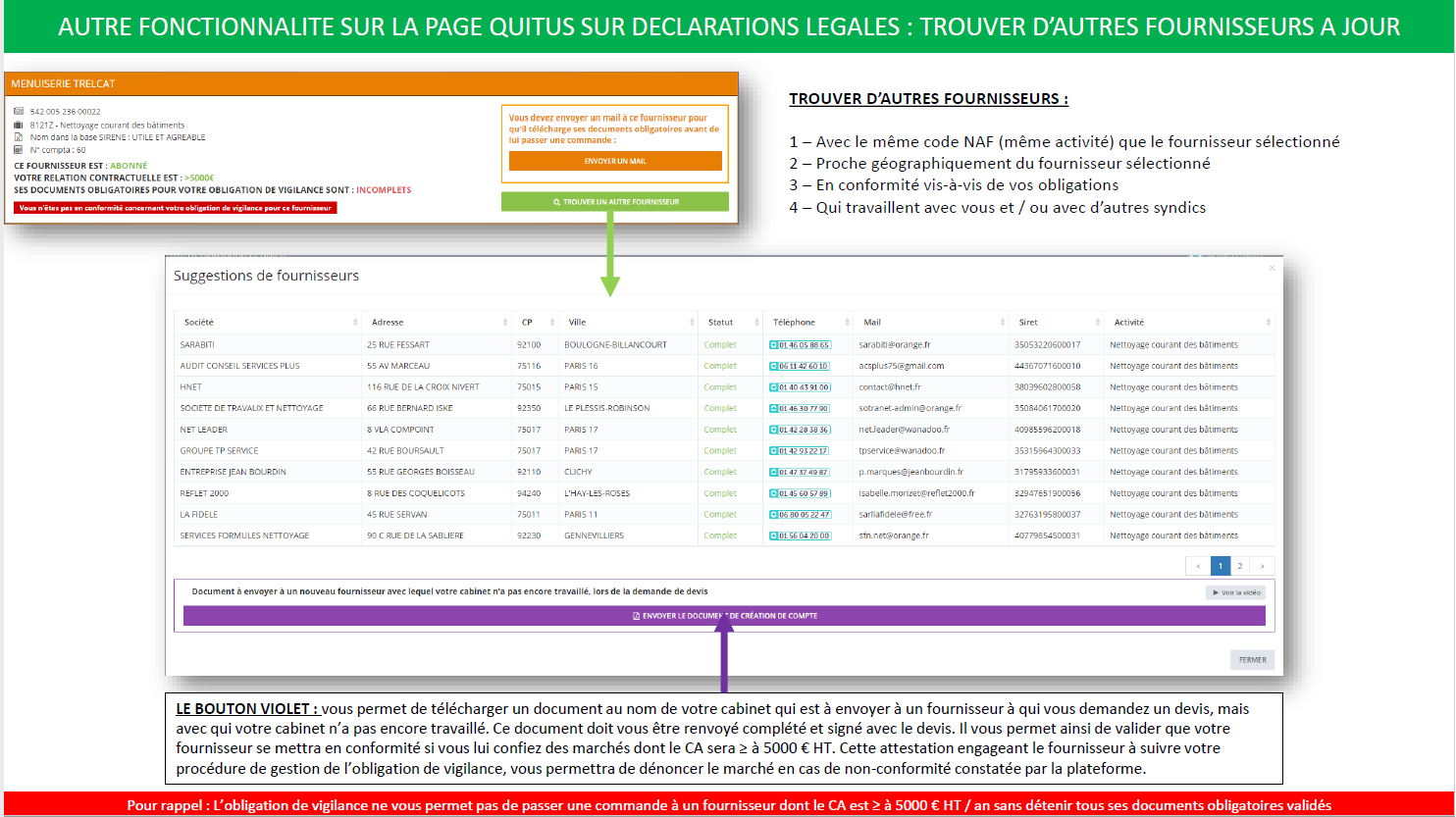Click ENTREPRISE JEAN BOURDIN company cell
The width and height of the screenshot is (1456, 817).
coord(233,472)
